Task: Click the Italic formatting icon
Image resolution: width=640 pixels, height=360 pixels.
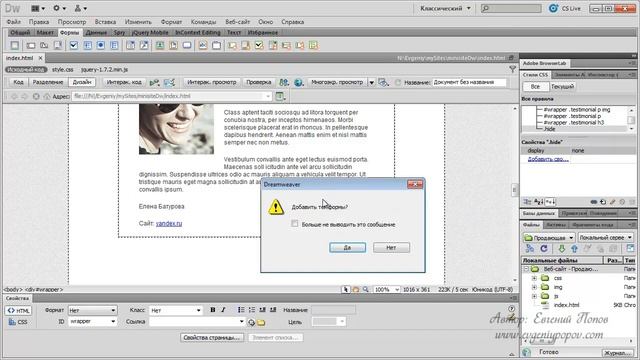Action: coord(223,310)
